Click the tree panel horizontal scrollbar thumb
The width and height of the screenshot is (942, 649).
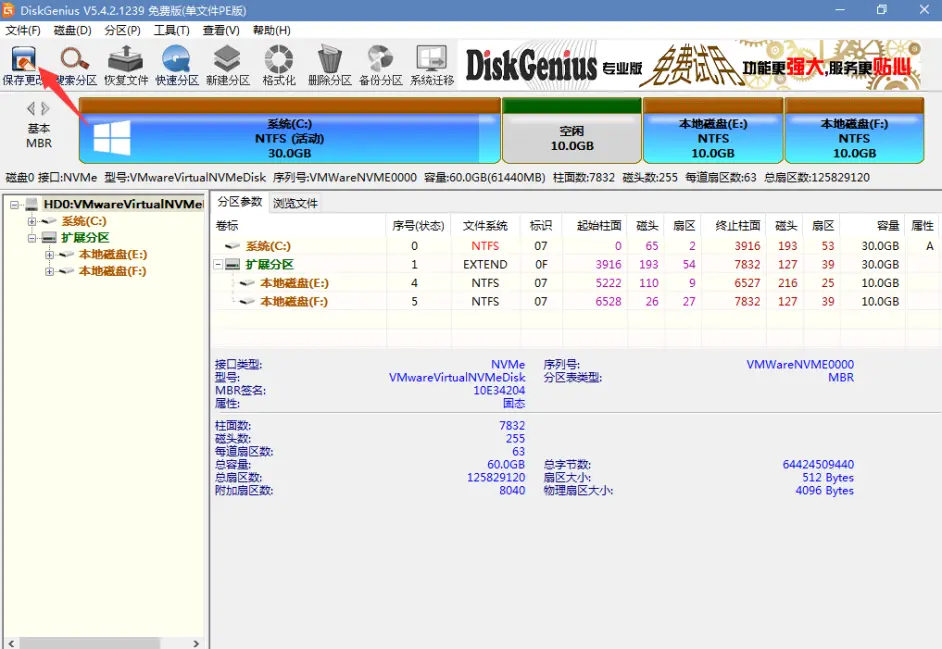[89, 643]
